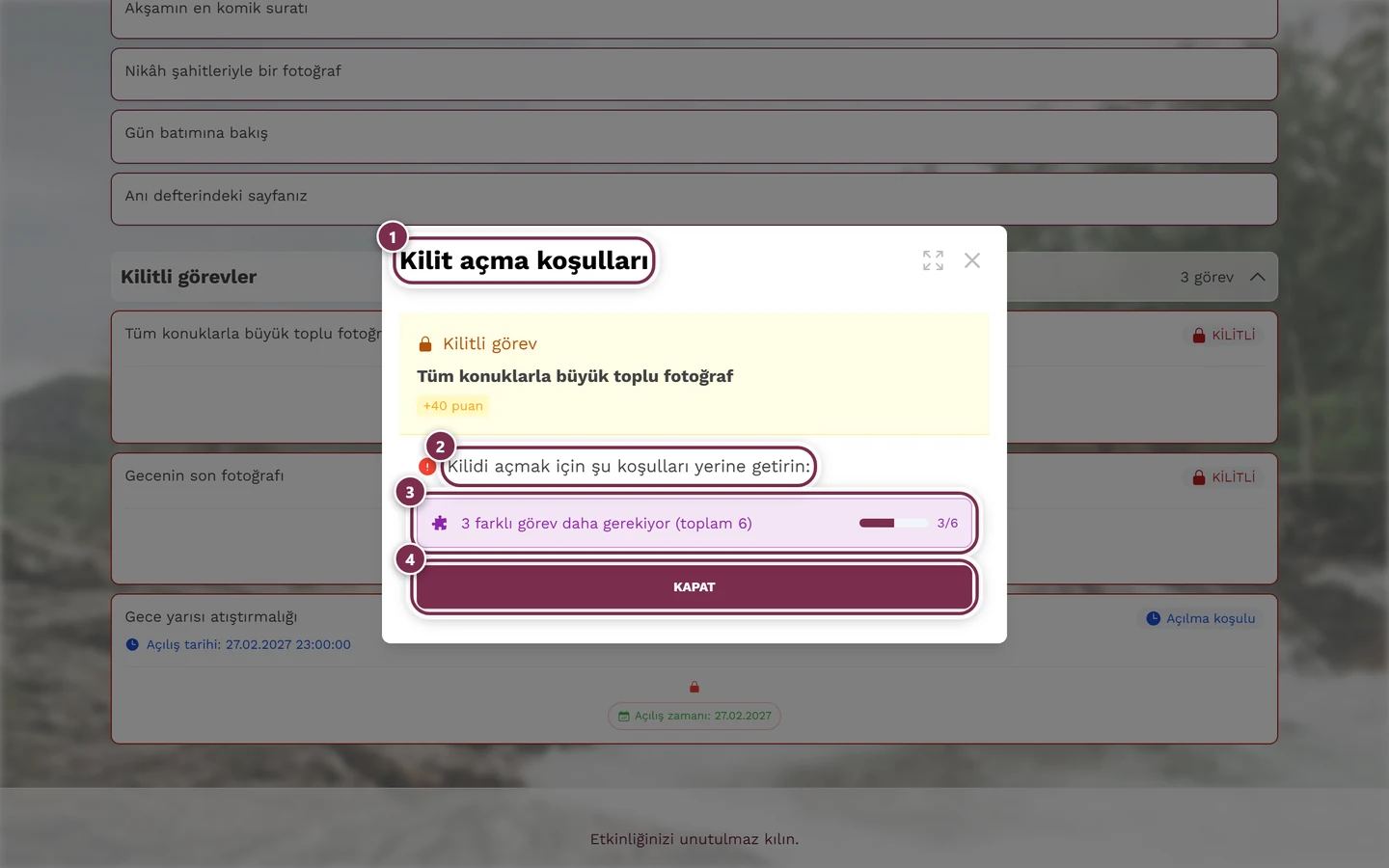This screenshot has height=868, width=1389.
Task: Click the Açılış tarihi: 27.02.2027 23:00:00 text
Action: pyautogui.click(x=249, y=644)
